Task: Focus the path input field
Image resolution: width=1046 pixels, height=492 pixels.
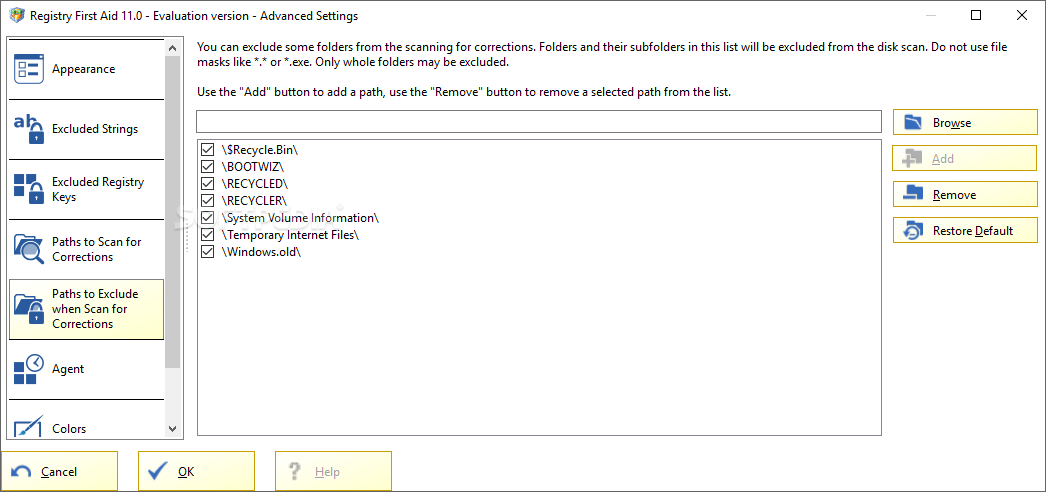Action: (539, 122)
